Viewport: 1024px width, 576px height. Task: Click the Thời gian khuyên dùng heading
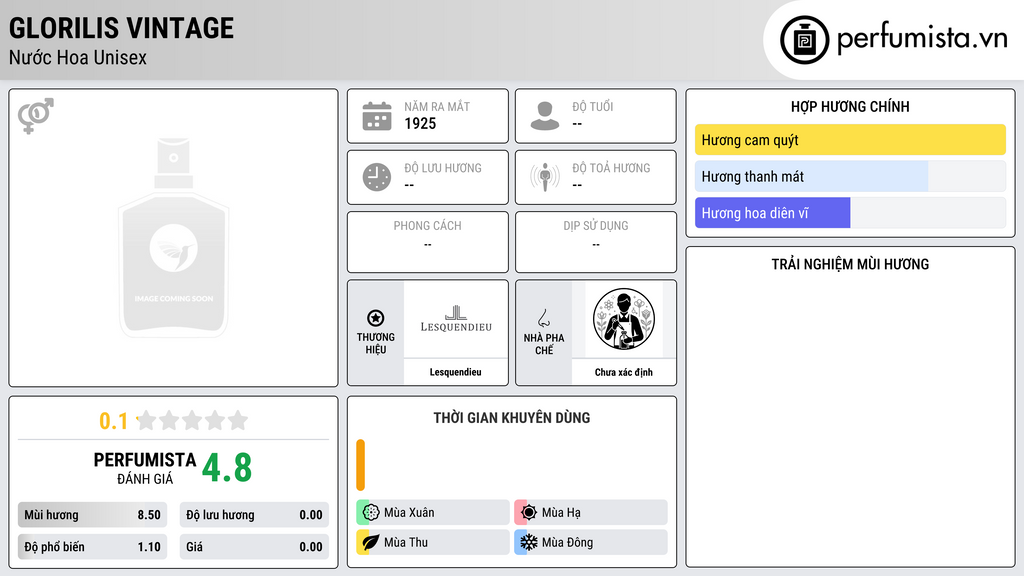pos(512,418)
